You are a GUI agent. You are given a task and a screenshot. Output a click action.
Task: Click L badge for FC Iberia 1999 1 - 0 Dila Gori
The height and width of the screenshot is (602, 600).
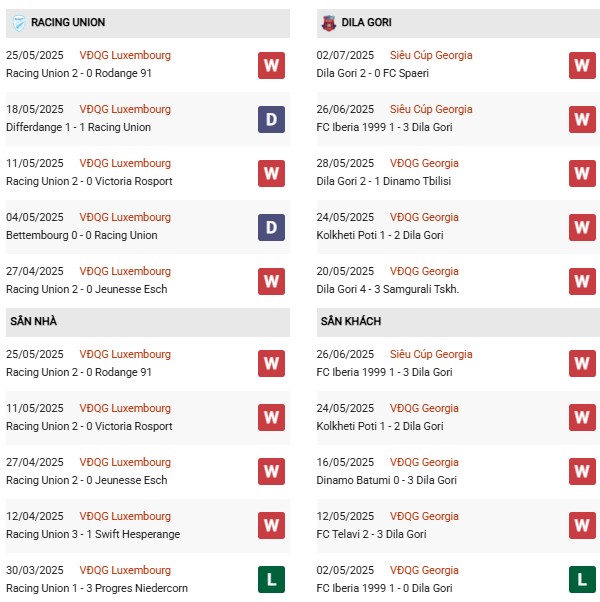[x=582, y=579]
